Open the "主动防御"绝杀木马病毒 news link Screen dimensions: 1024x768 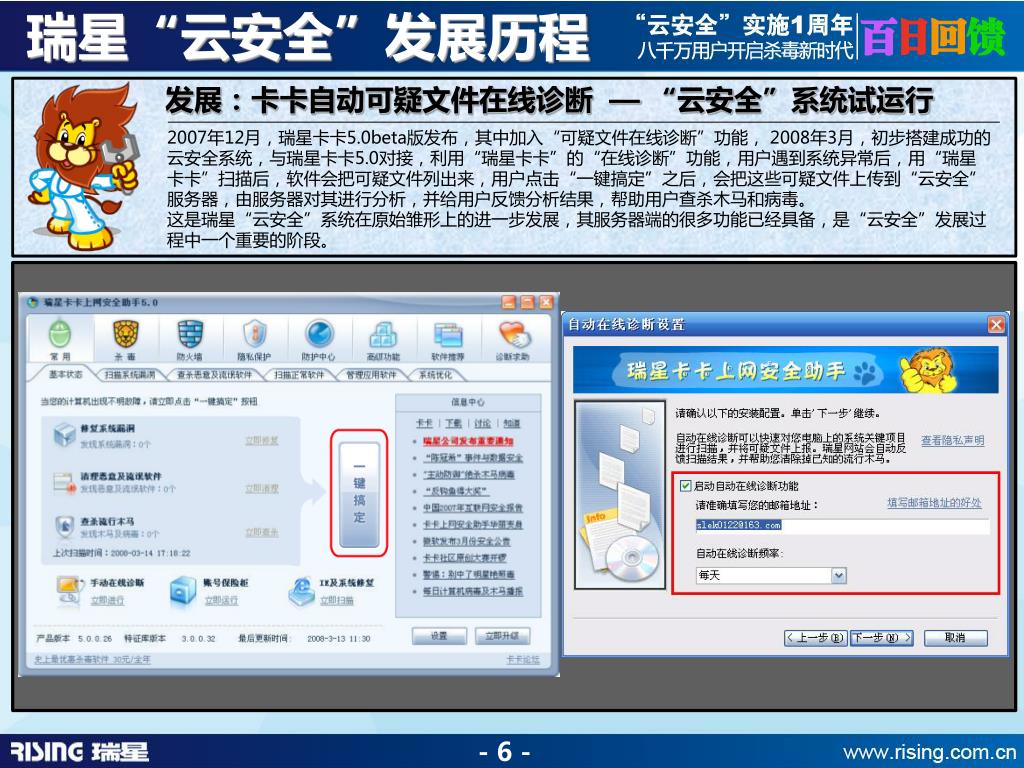tap(469, 475)
